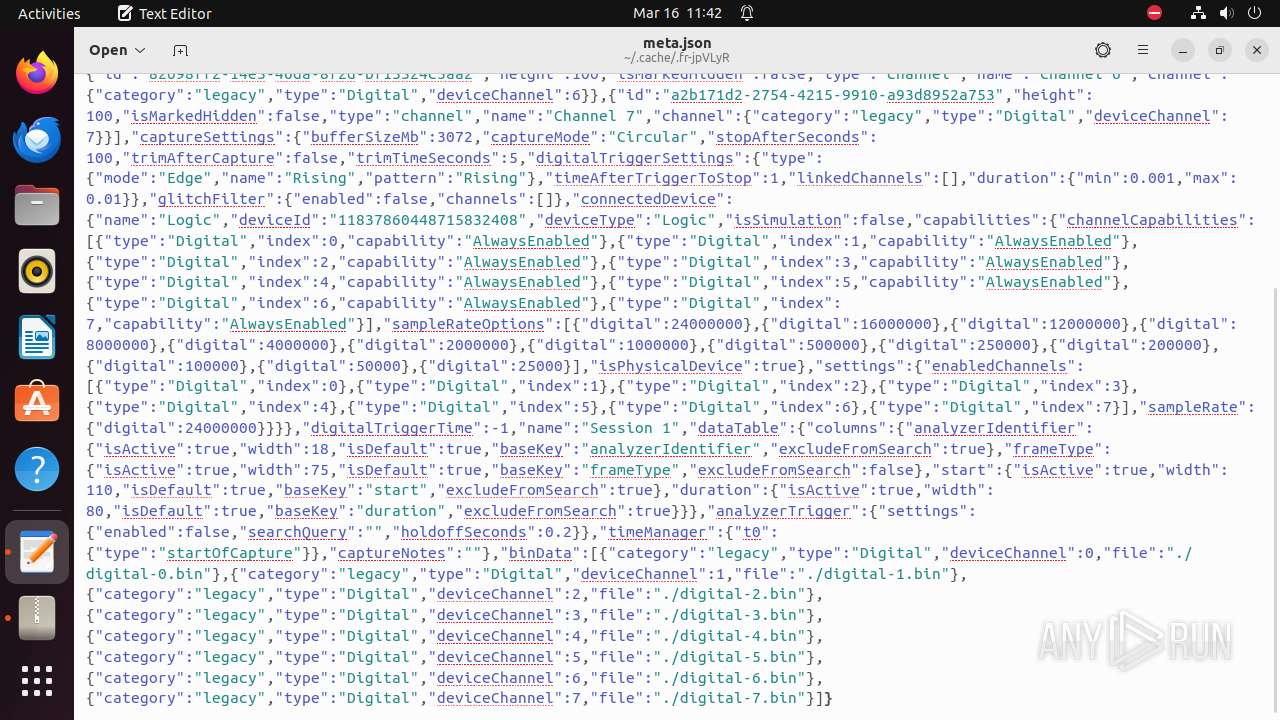The height and width of the screenshot is (720, 1280).
Task: Show applications grid
Action: 37,682
